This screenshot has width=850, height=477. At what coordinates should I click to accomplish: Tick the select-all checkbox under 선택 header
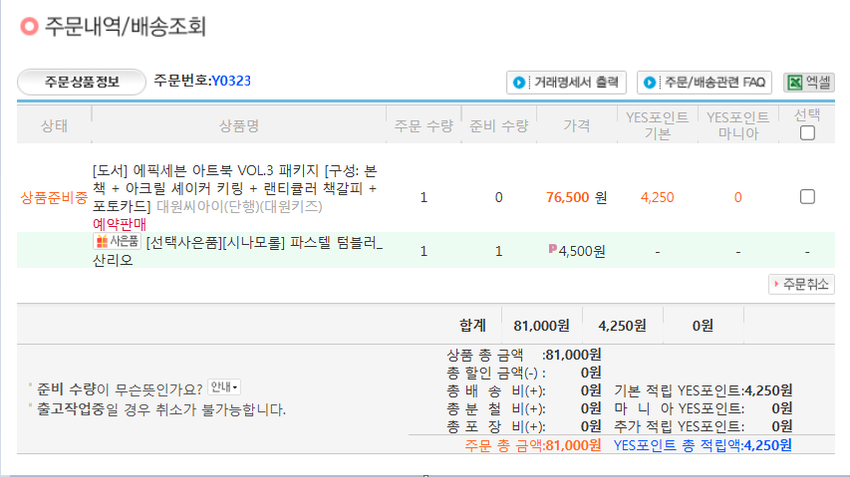tap(807, 132)
